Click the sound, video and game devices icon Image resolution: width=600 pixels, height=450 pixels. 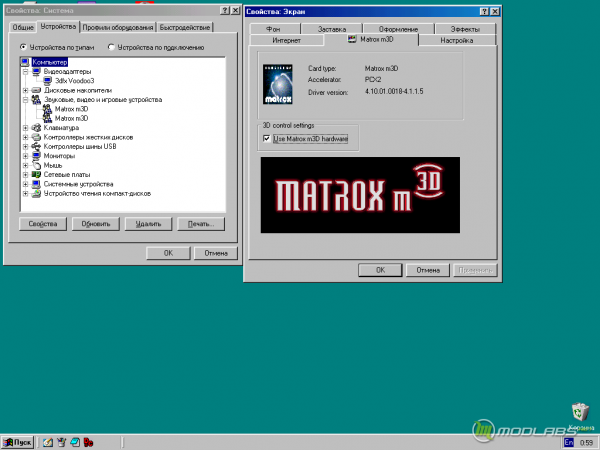pyautogui.click(x=36, y=99)
